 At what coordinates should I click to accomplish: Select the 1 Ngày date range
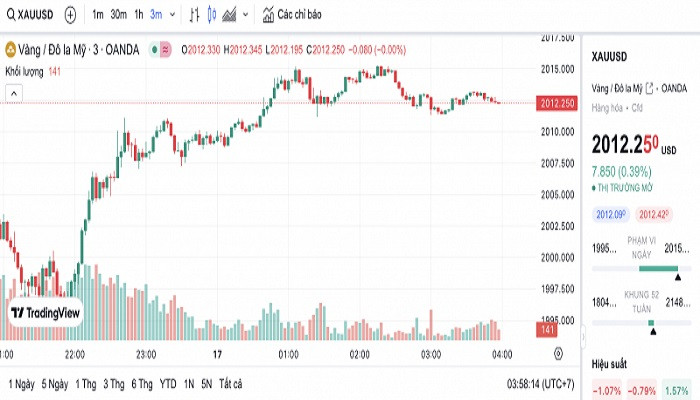(x=21, y=384)
